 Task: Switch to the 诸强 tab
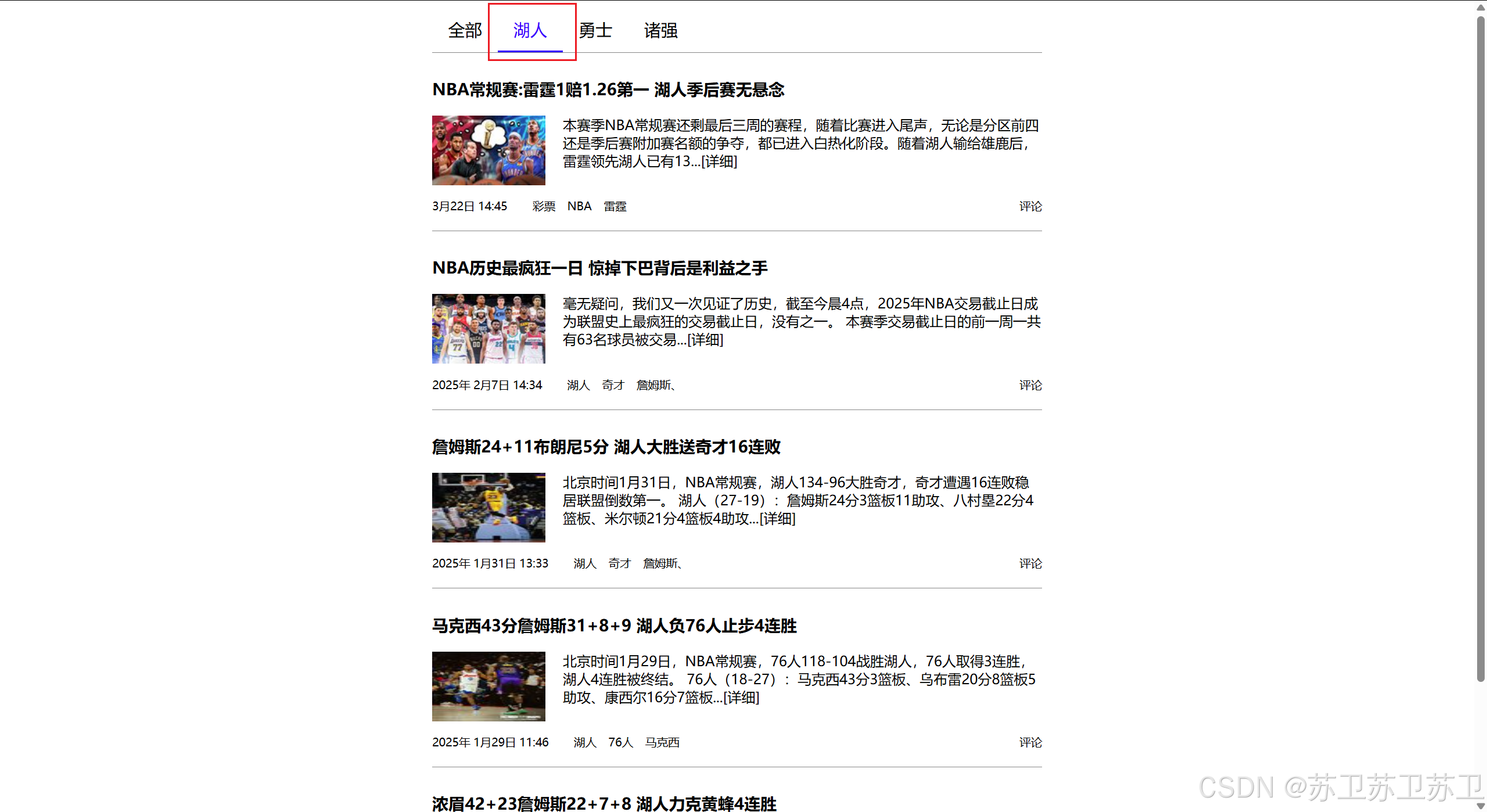tap(660, 30)
